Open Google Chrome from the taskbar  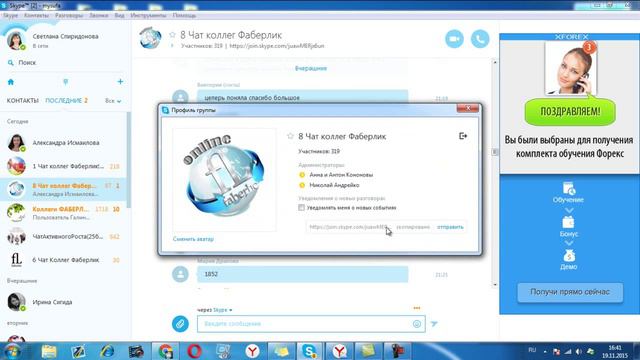165,351
